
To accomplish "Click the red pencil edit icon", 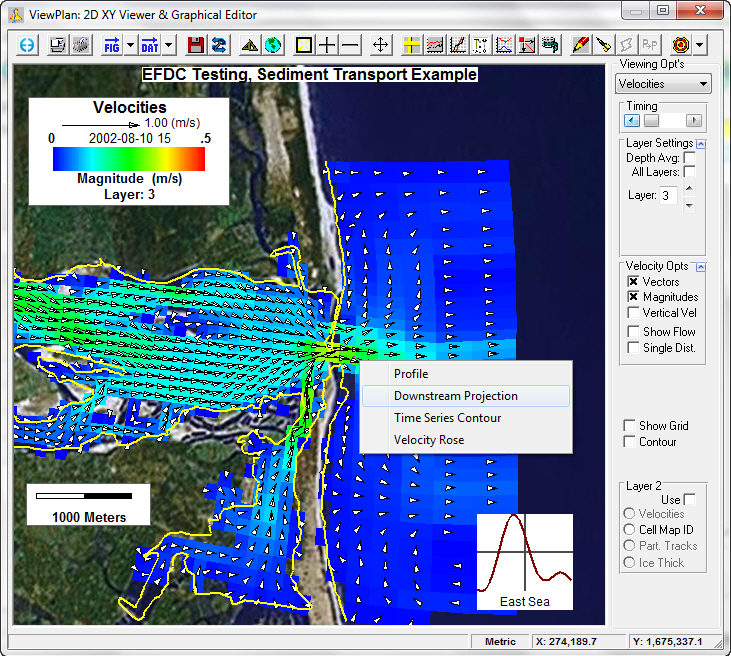I will click(580, 45).
